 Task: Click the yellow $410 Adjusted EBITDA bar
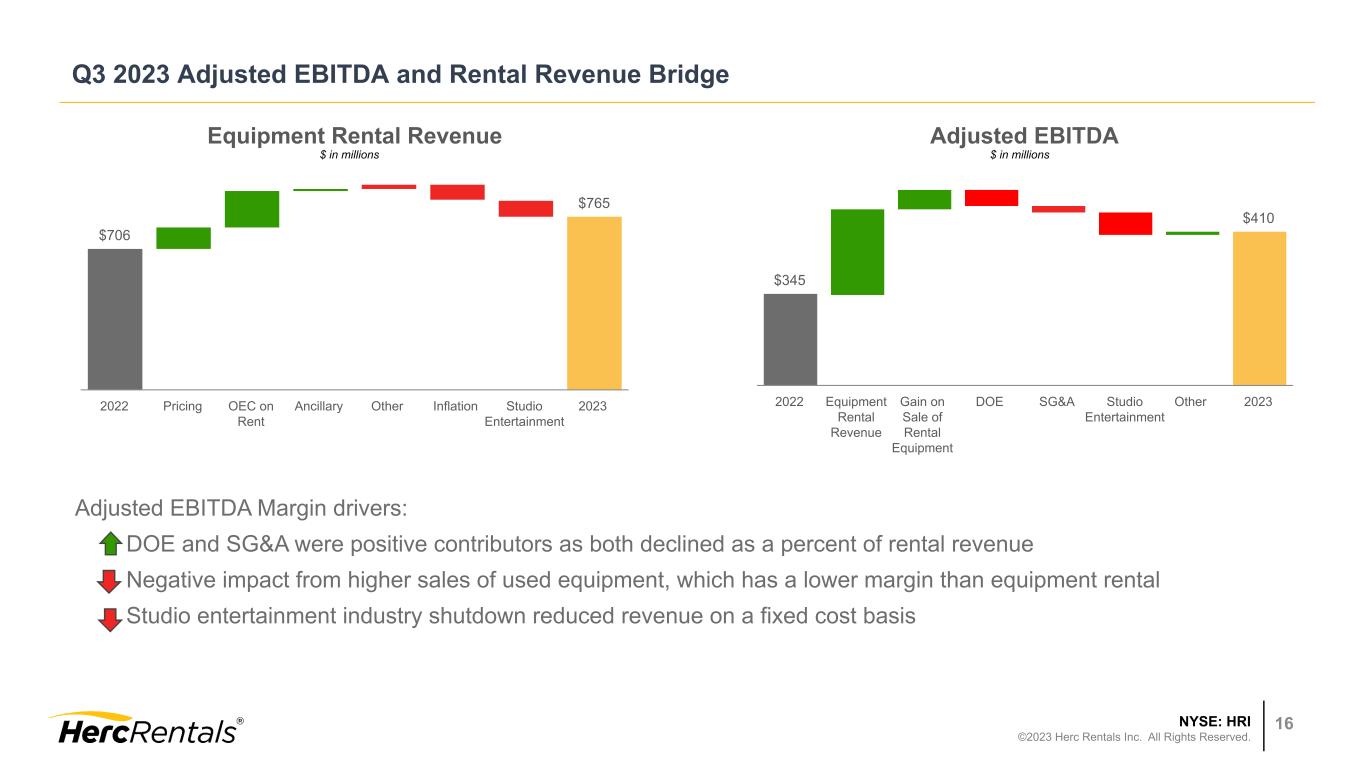point(1259,308)
